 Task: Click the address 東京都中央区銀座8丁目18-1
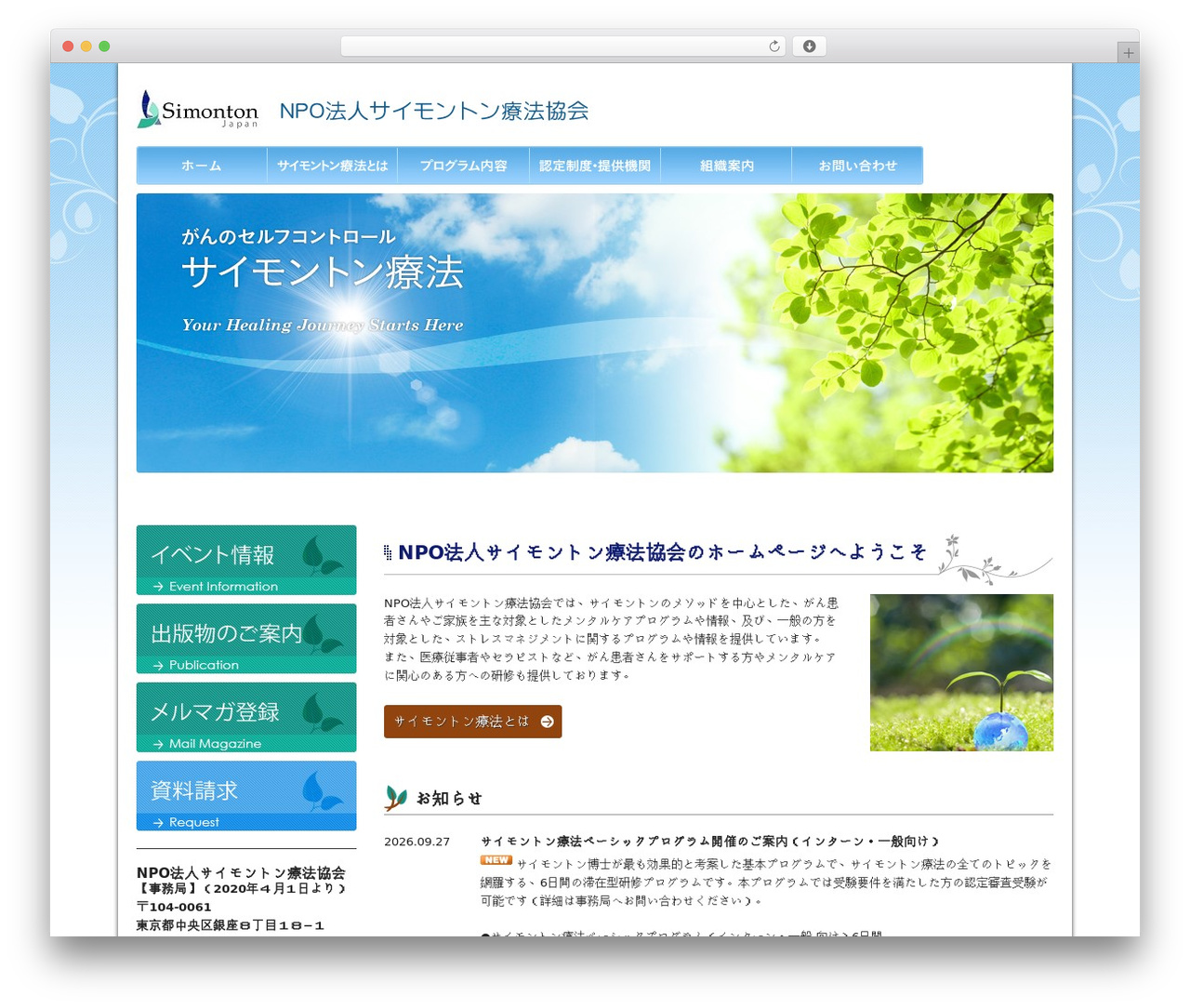click(231, 925)
